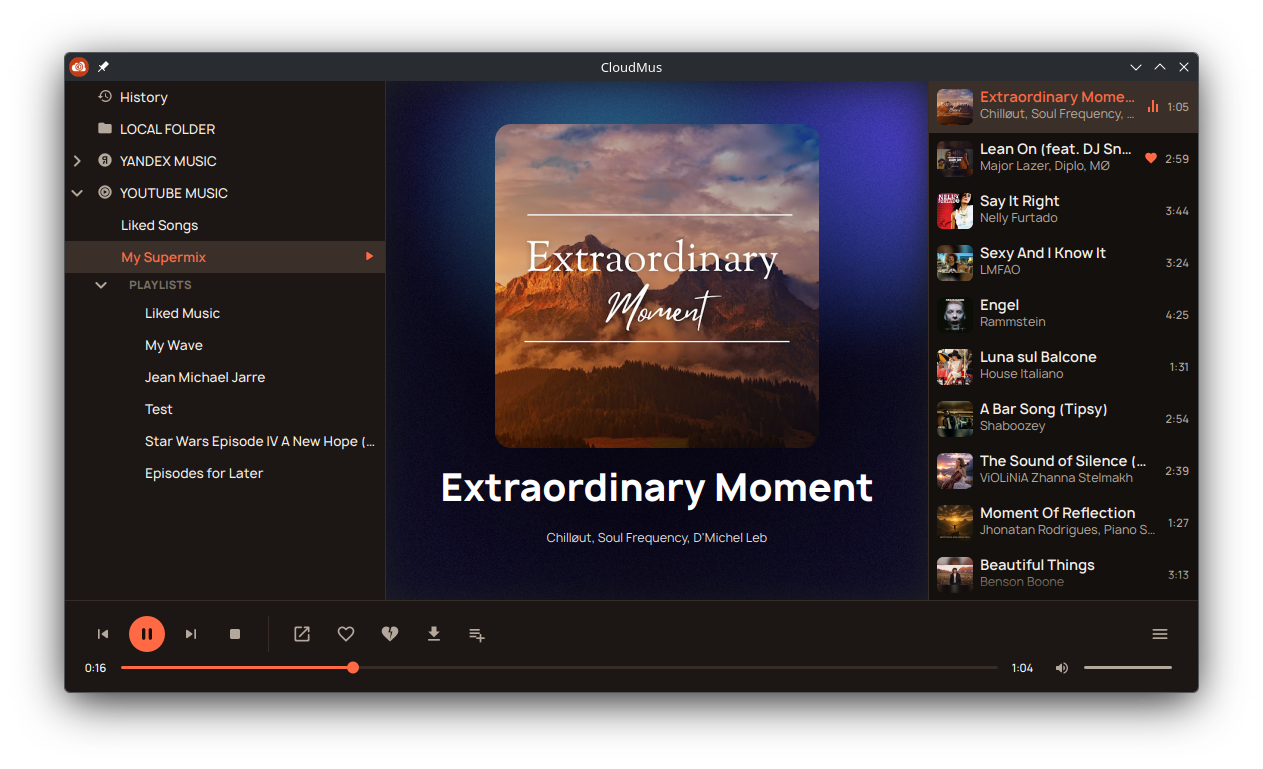Stop playback with the square button
The height and width of the screenshot is (769, 1263).
coord(235,634)
